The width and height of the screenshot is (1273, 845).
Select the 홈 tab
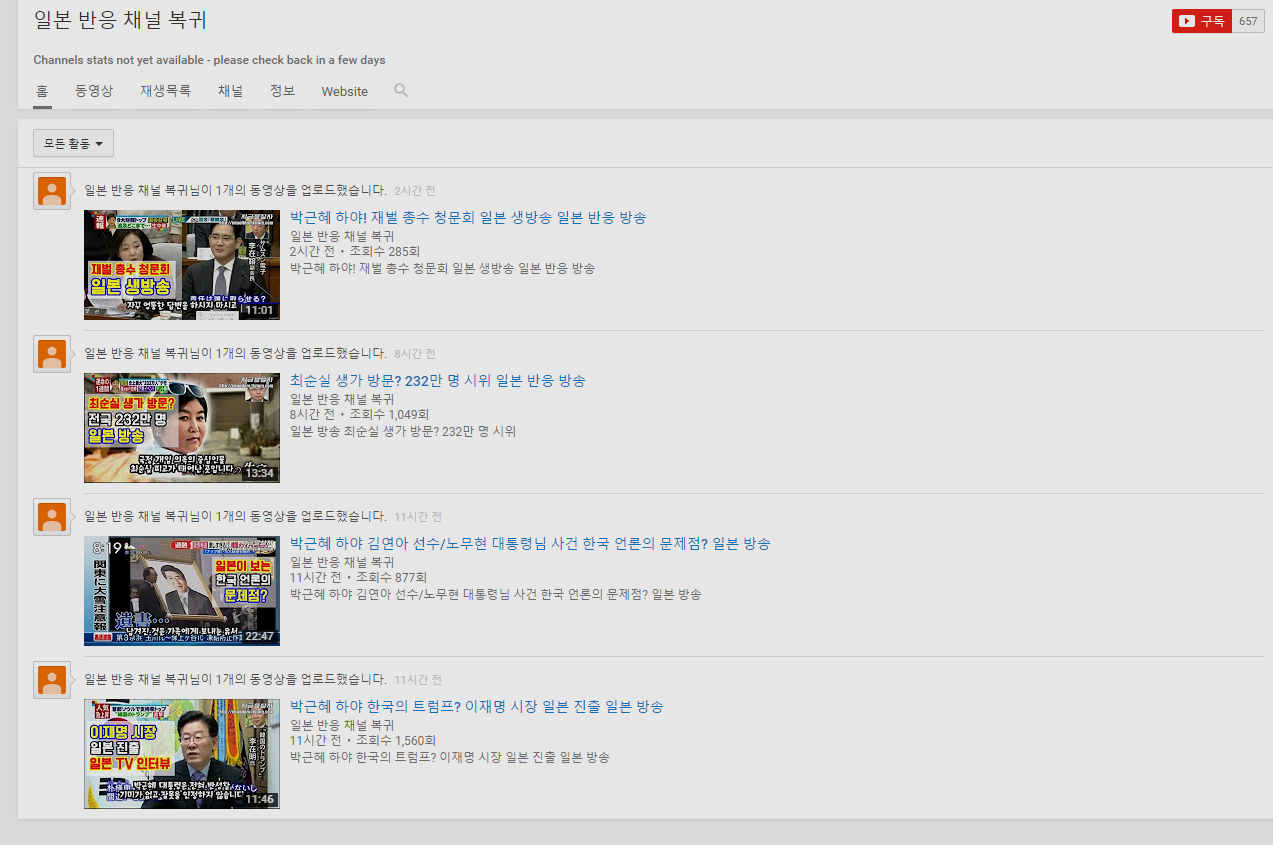[x=42, y=91]
